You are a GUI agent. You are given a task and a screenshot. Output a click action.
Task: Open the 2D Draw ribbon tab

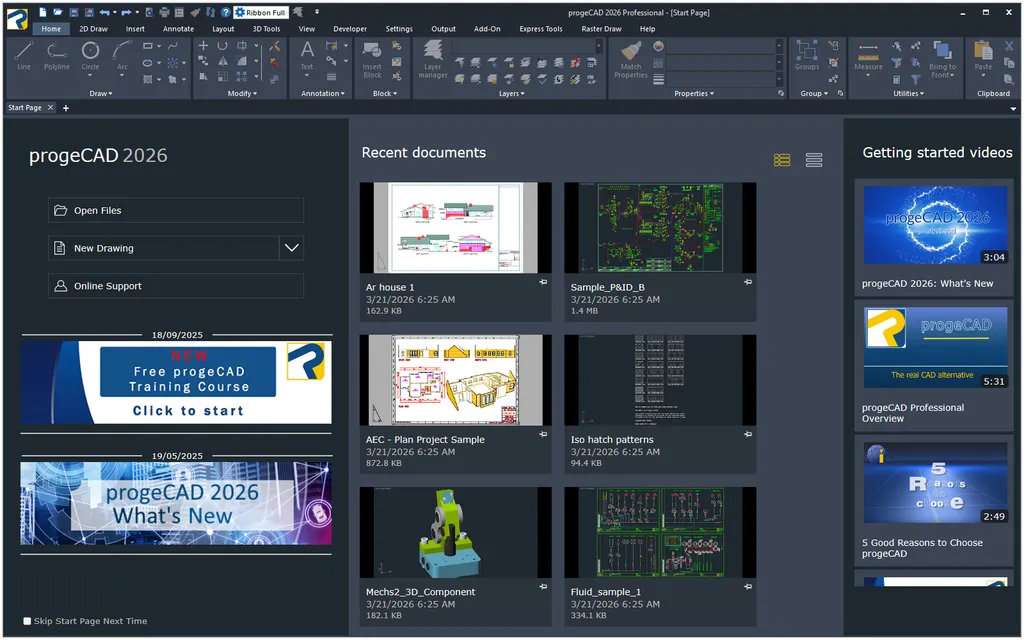[93, 29]
